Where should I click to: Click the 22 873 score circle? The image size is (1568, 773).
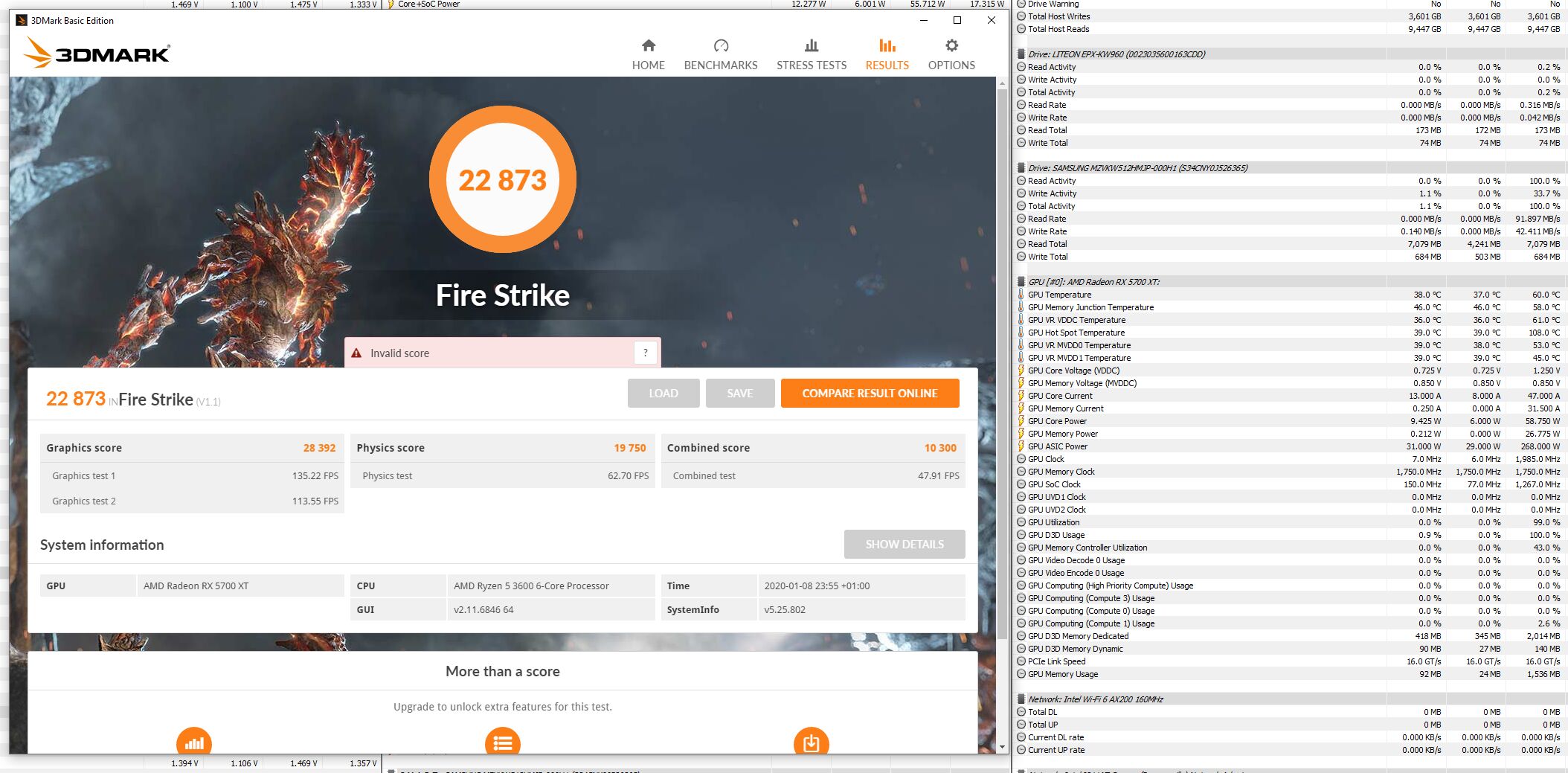point(503,179)
